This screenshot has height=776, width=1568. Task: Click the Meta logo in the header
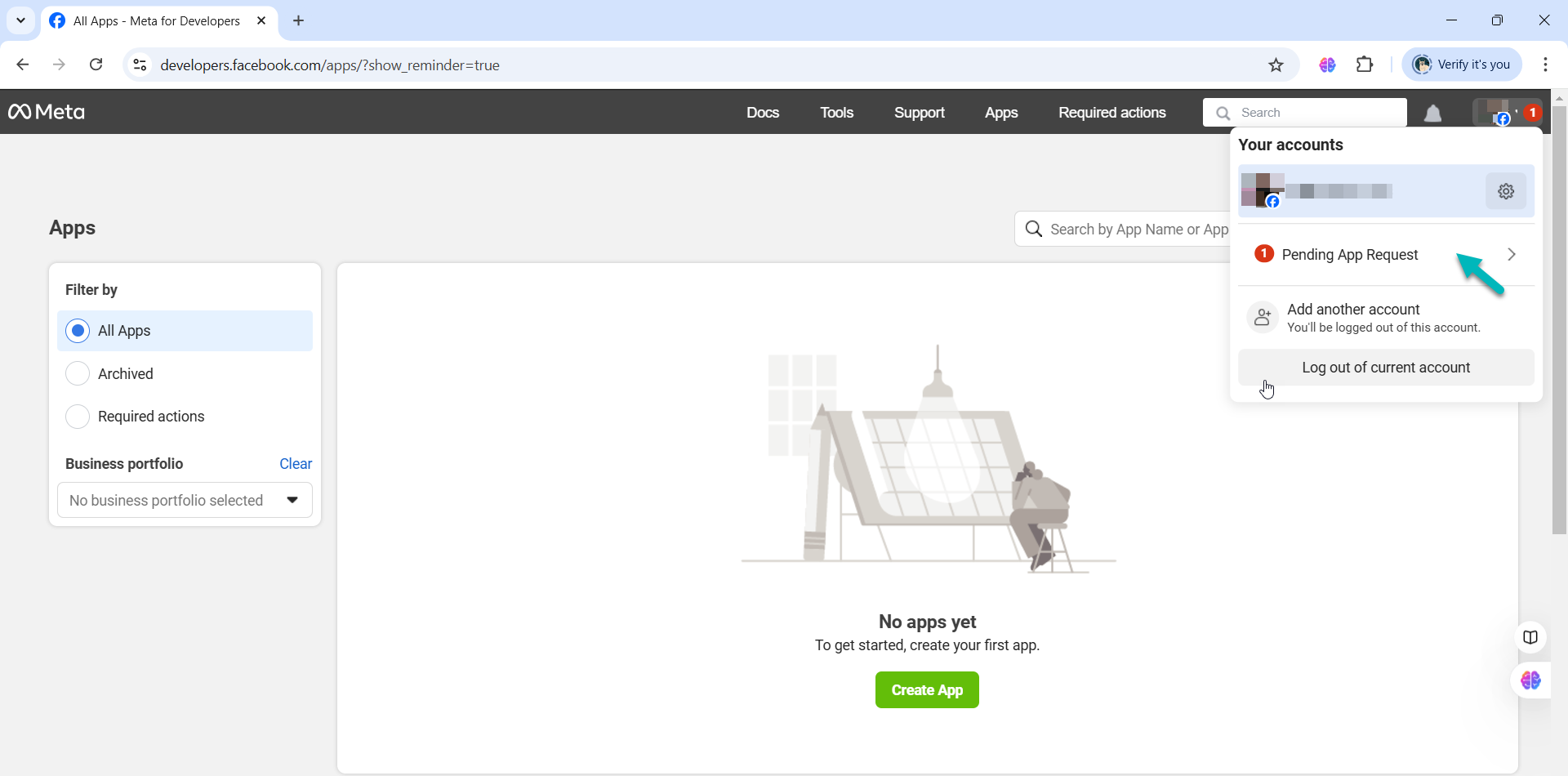(47, 112)
